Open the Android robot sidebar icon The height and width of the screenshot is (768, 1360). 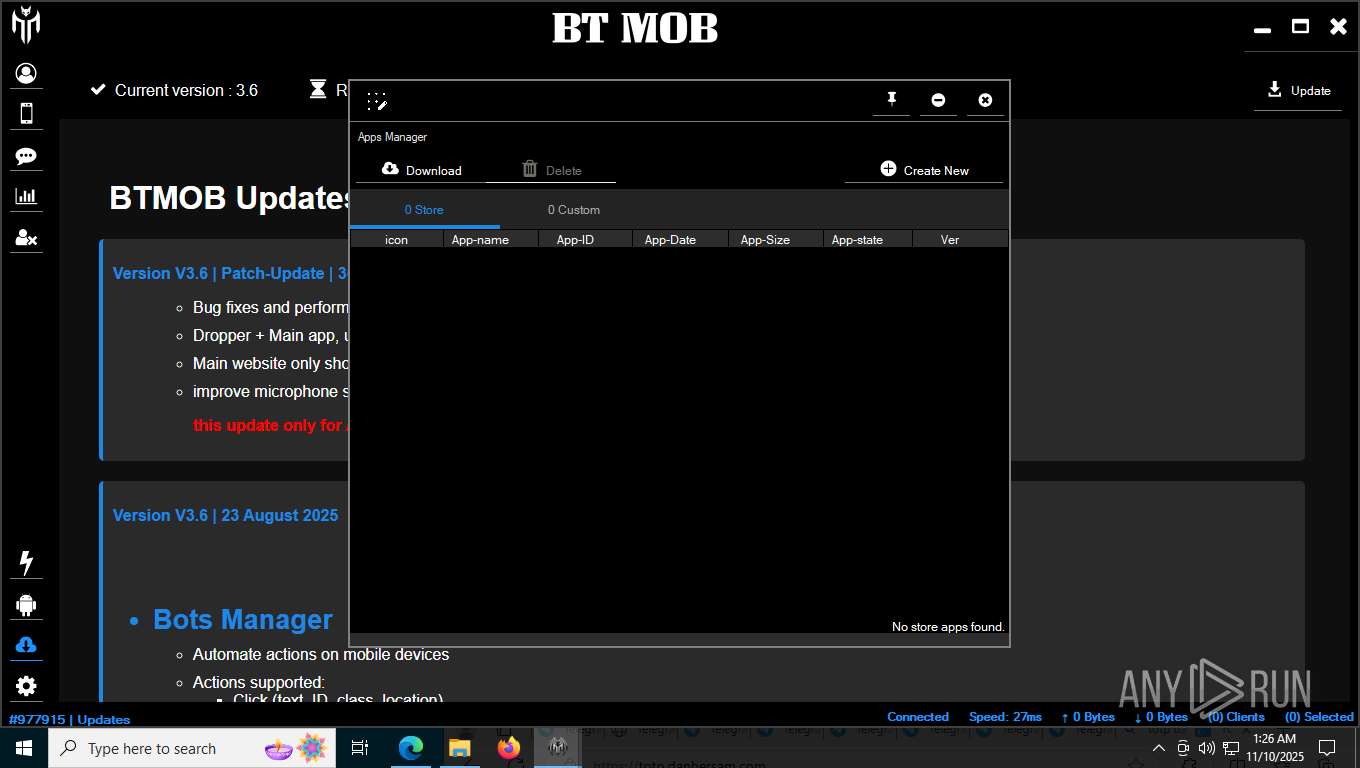click(26, 605)
